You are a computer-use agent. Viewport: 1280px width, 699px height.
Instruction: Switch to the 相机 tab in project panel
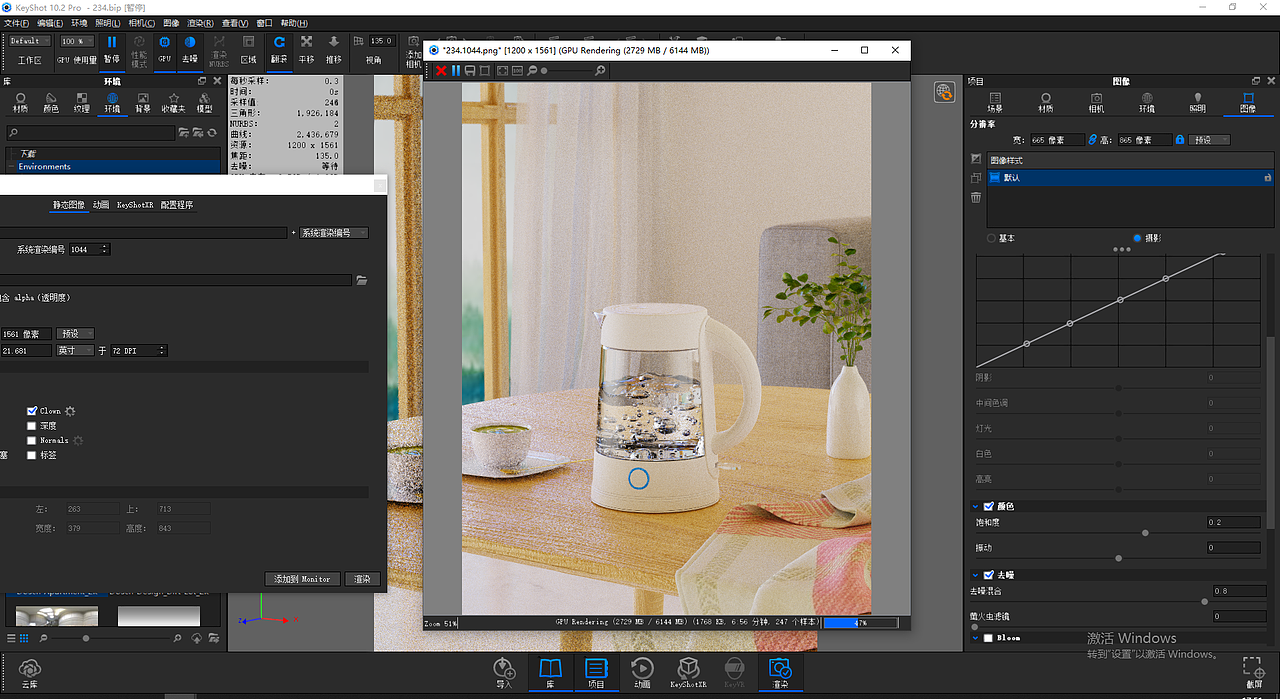click(x=1097, y=102)
